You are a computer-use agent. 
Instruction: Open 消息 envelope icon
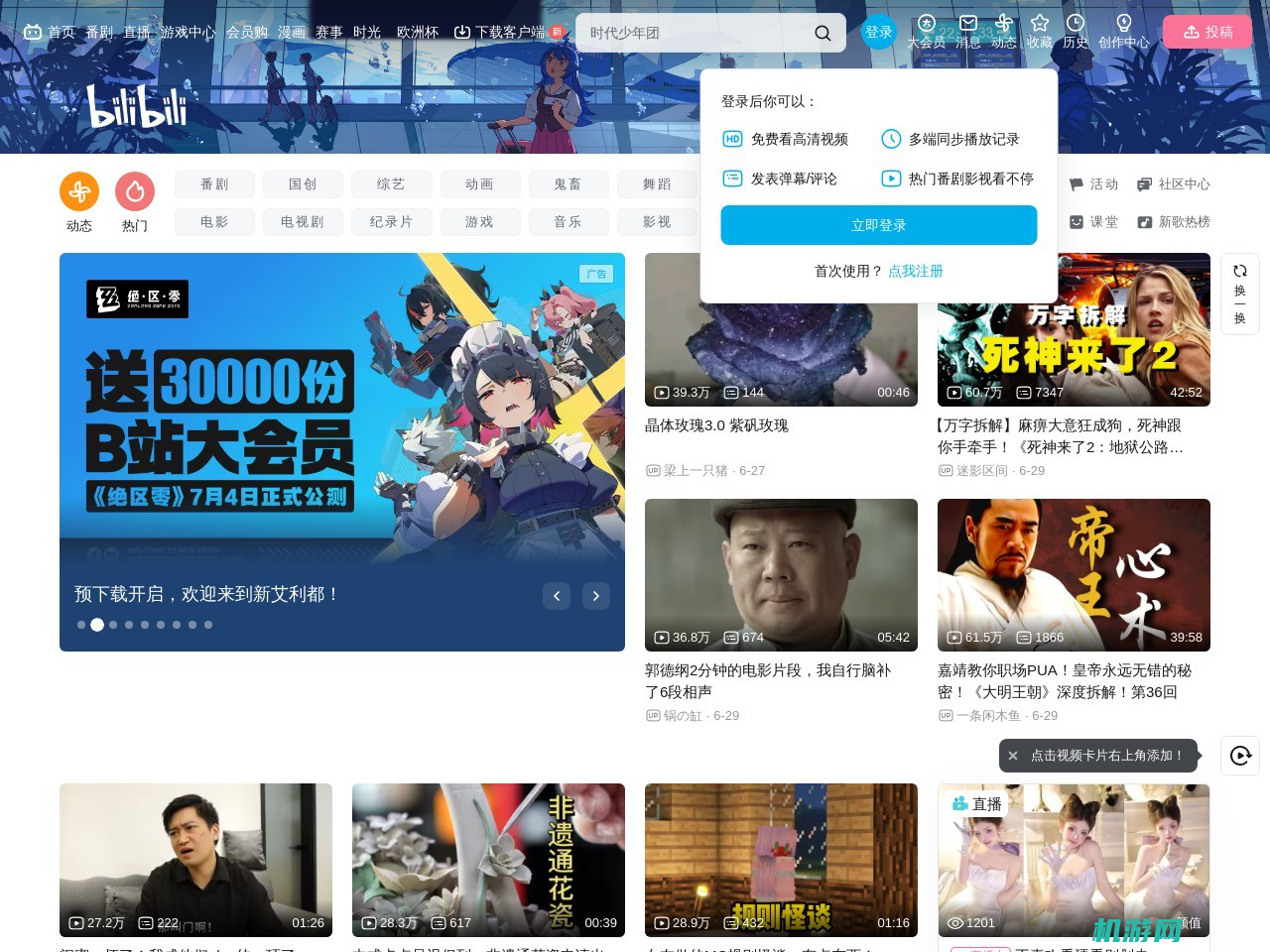tap(967, 23)
